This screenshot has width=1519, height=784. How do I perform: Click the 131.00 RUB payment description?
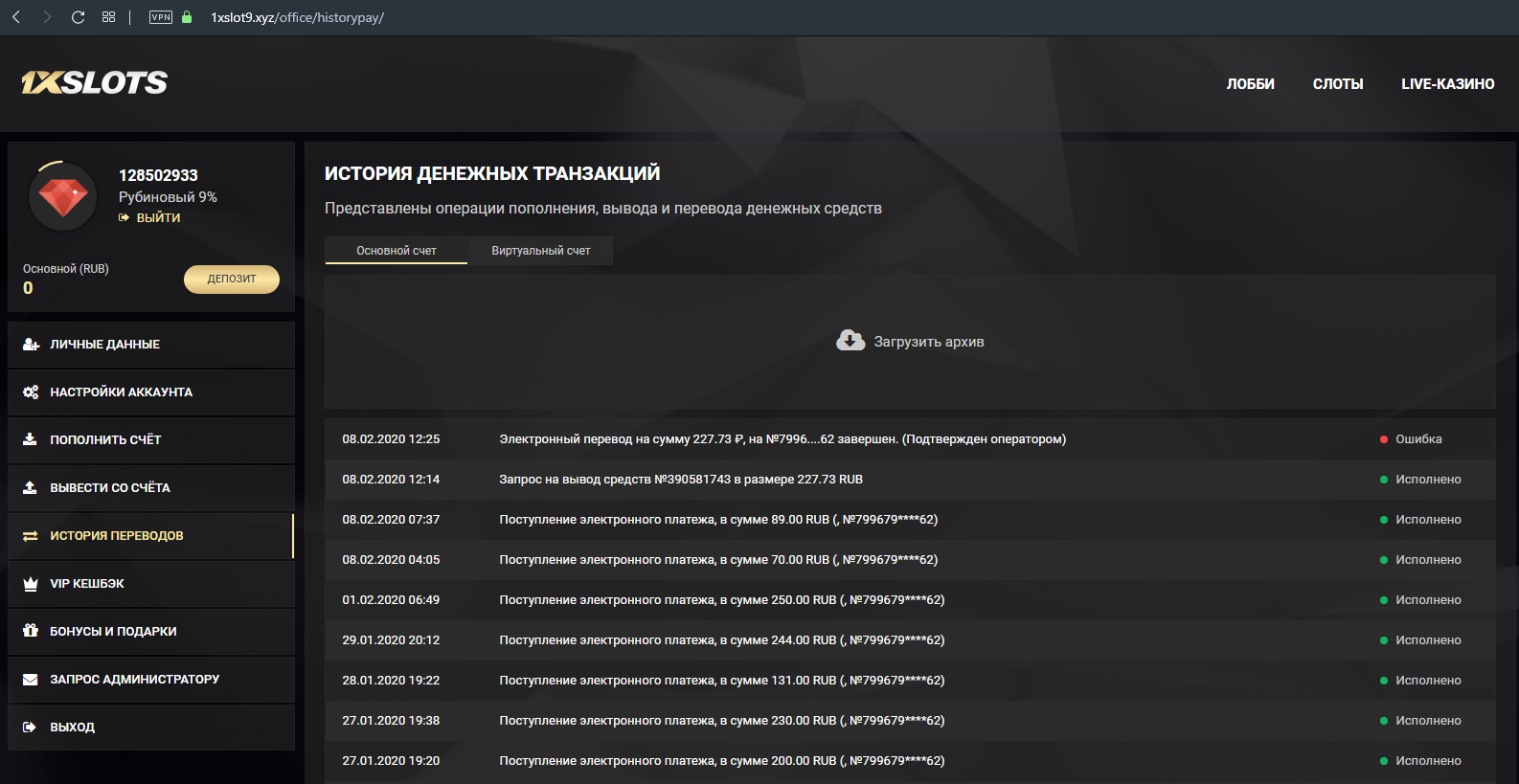(x=722, y=681)
